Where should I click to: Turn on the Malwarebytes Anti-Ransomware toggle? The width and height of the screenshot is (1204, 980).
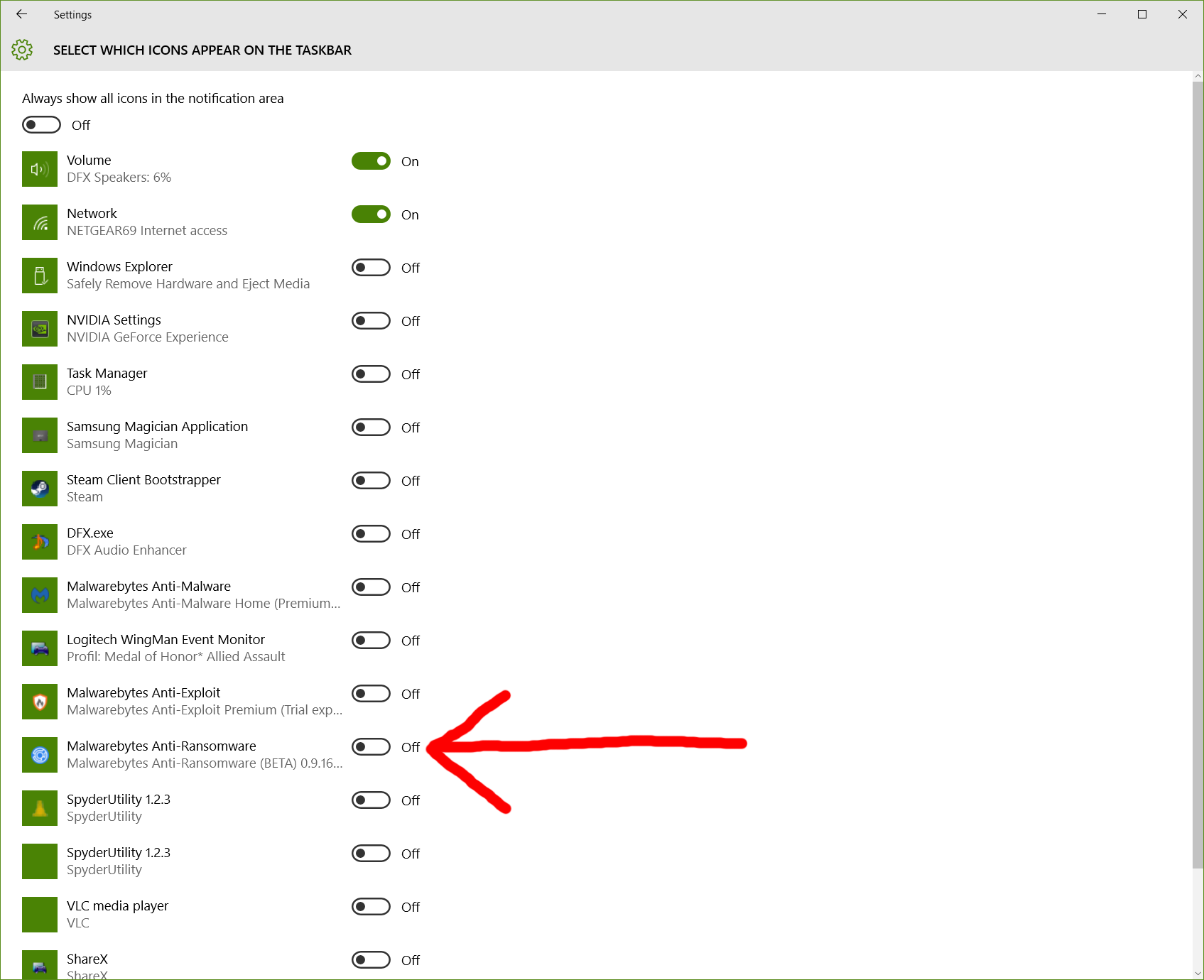(371, 747)
